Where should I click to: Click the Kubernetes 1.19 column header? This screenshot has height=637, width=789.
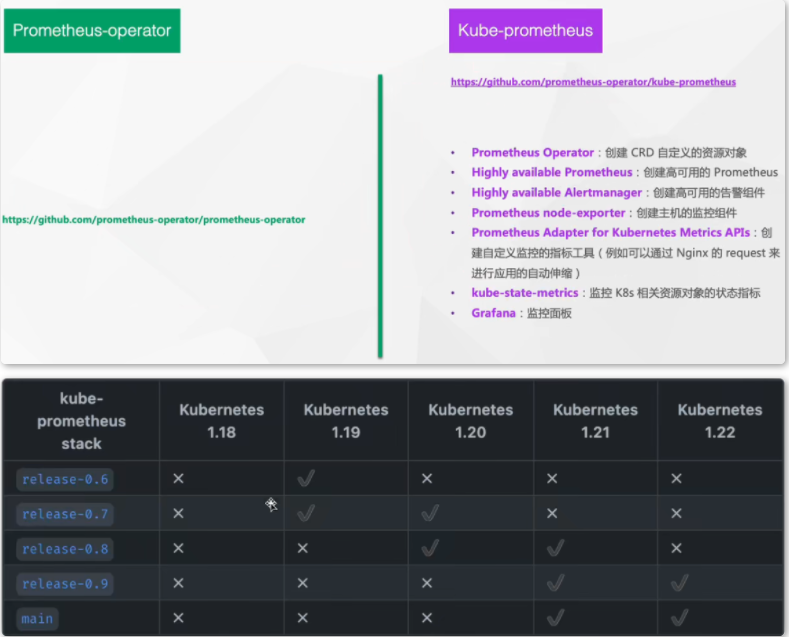(x=346, y=421)
